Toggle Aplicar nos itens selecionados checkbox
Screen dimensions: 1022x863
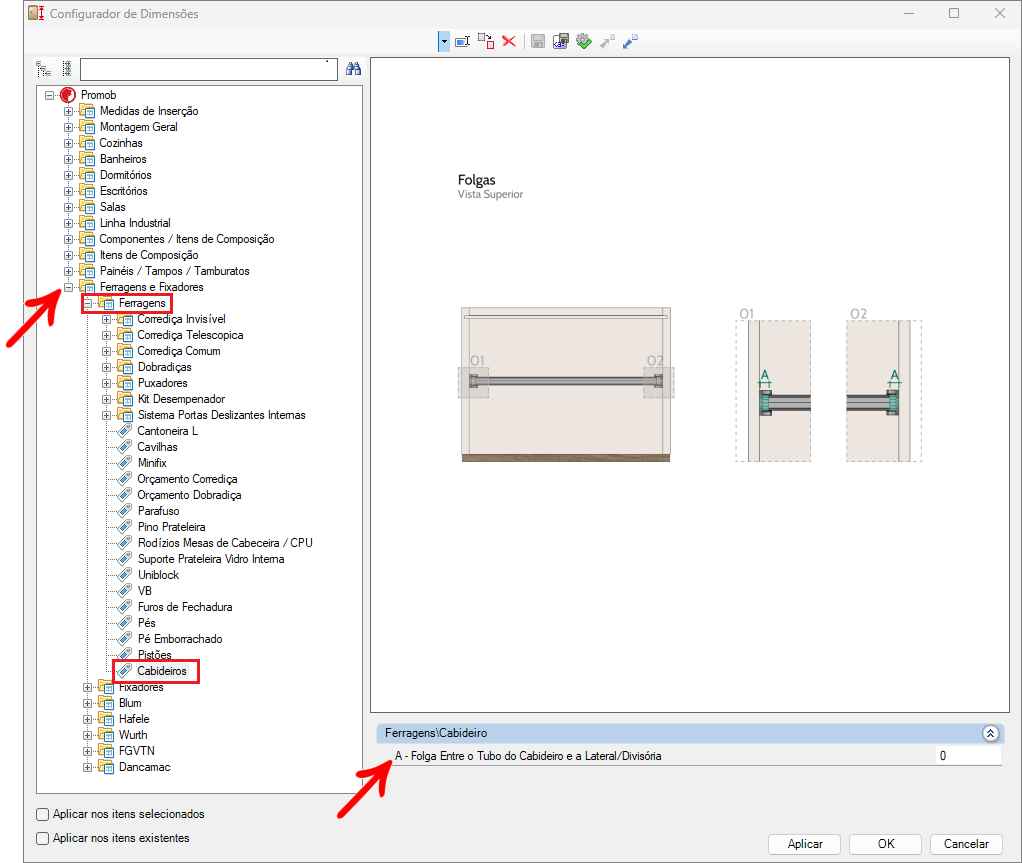pos(43,814)
